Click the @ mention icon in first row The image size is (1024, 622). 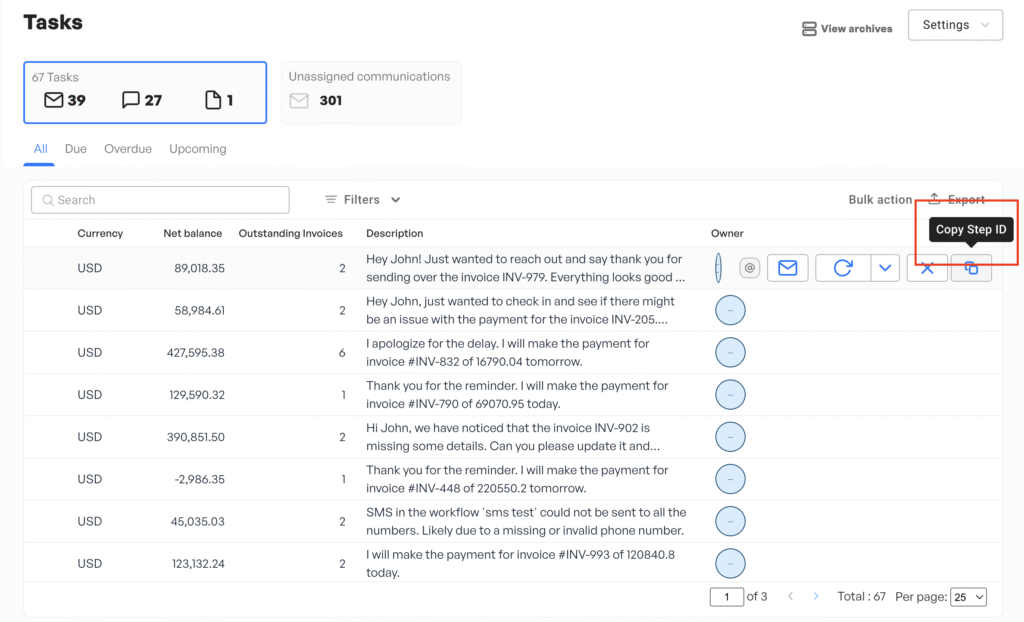click(x=750, y=268)
